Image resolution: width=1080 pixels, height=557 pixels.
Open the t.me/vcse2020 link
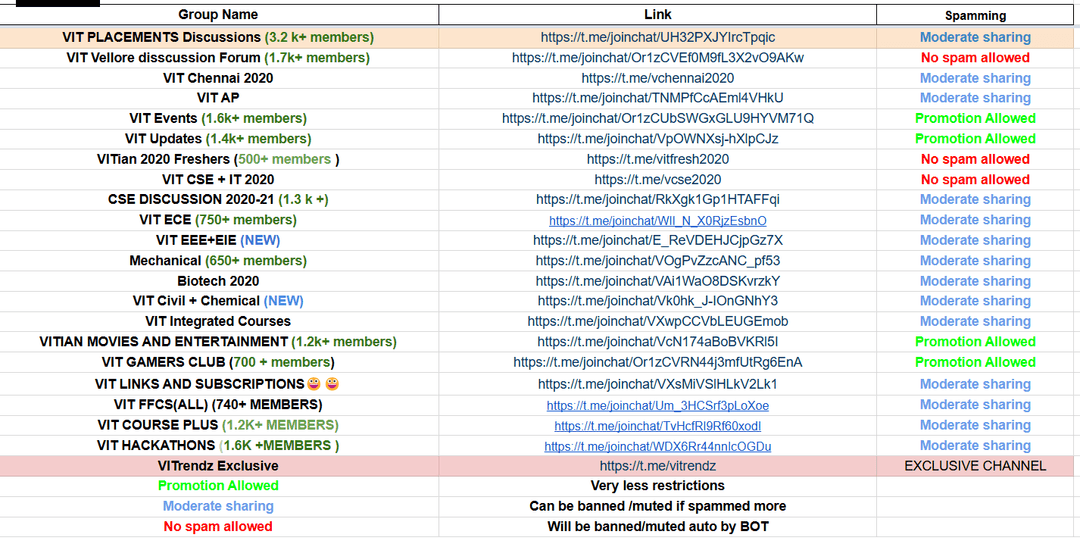(658, 180)
